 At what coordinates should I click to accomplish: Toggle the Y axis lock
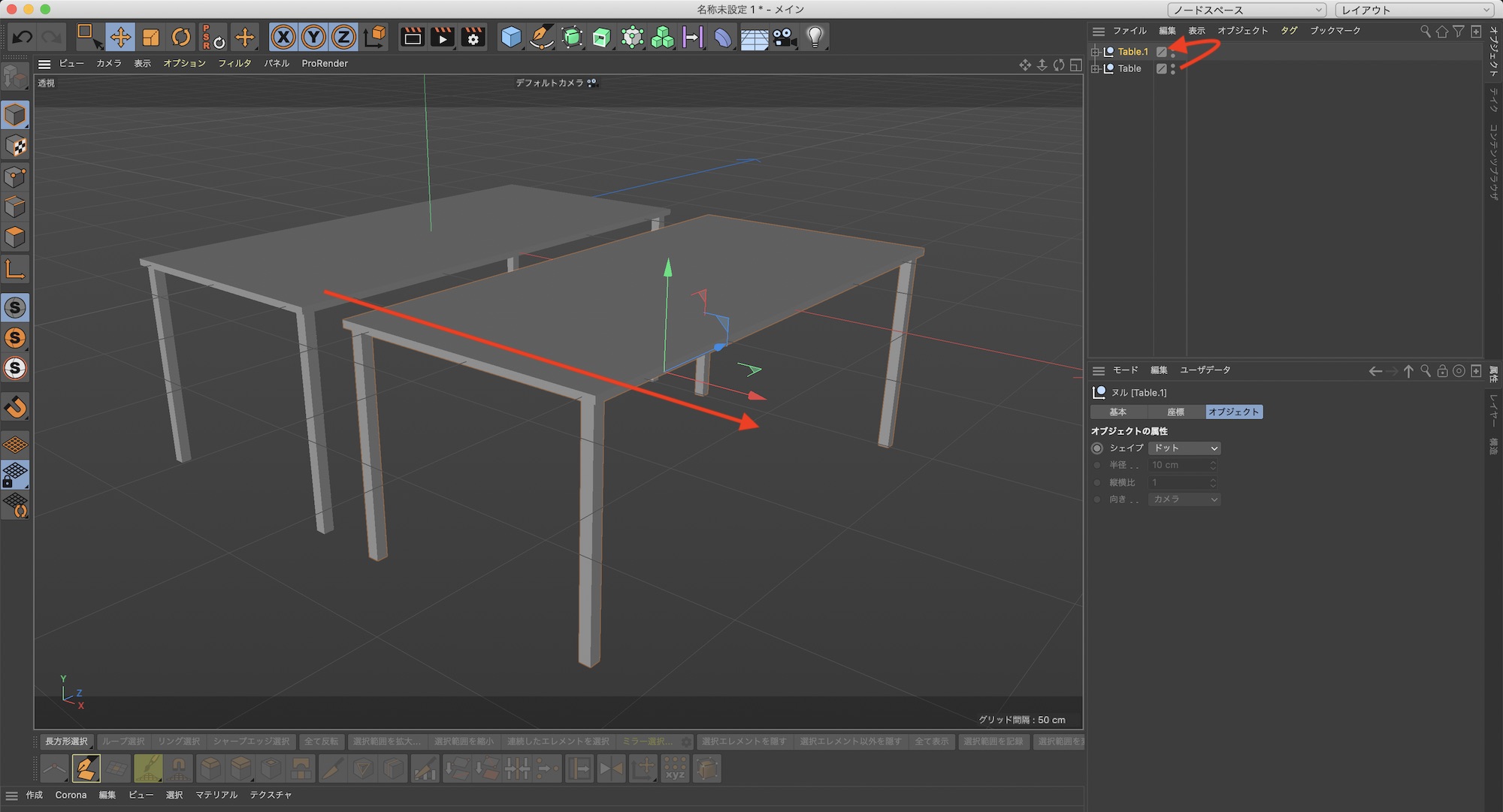[x=313, y=37]
